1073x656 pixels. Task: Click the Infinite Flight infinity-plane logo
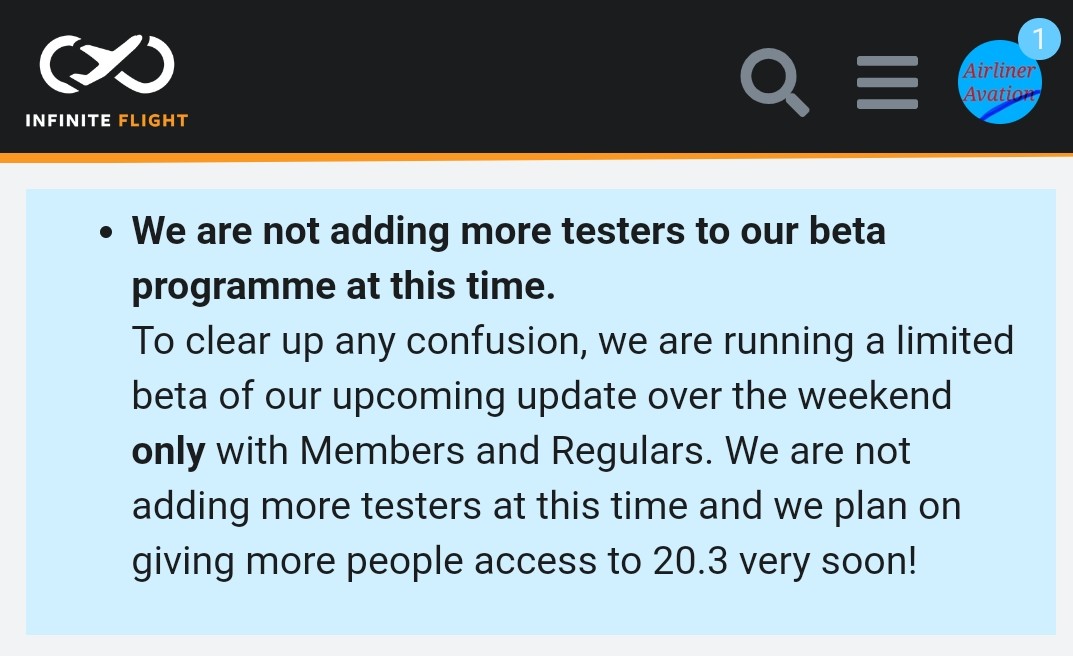[106, 65]
